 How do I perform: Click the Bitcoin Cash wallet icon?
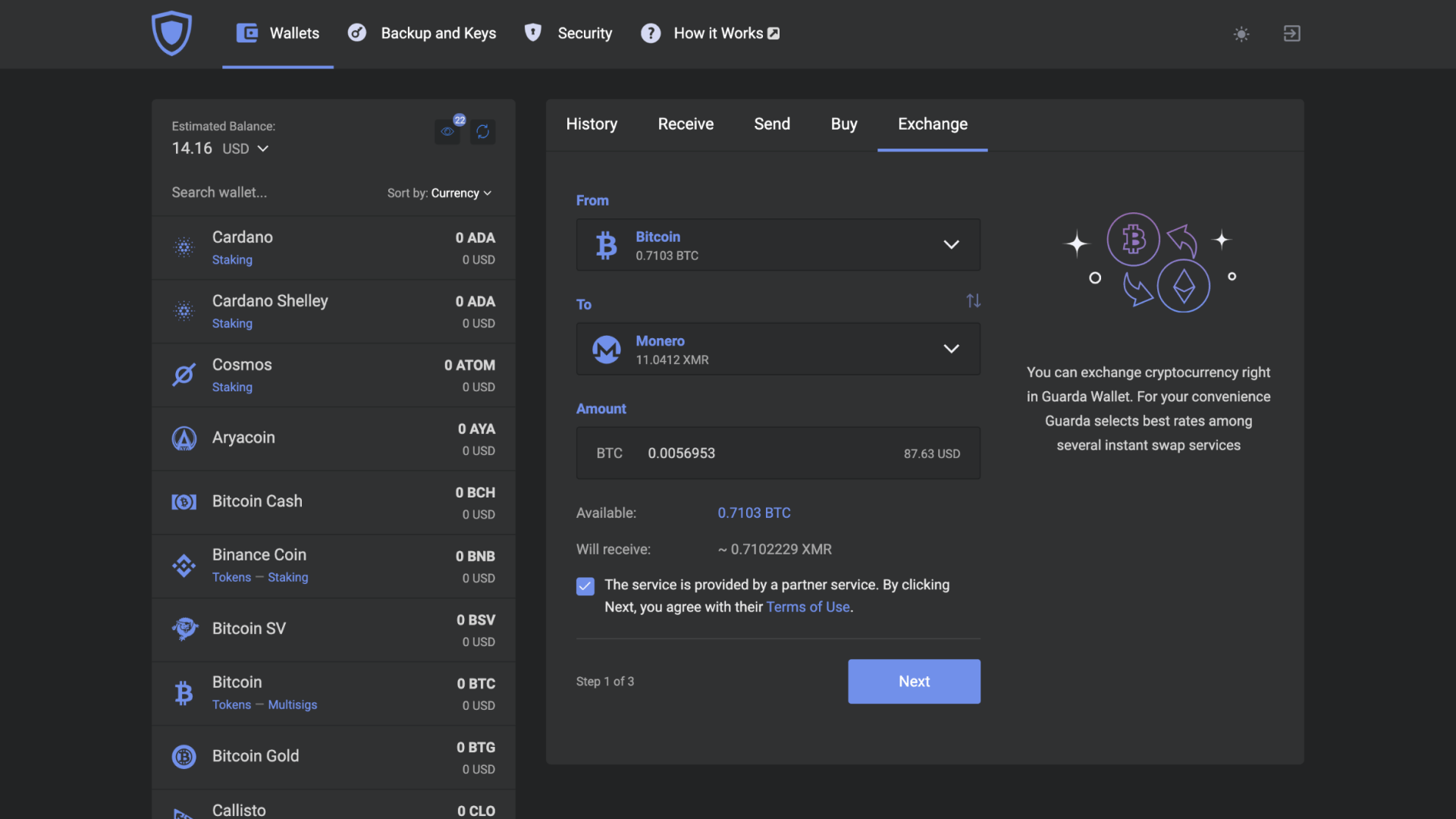(x=183, y=501)
